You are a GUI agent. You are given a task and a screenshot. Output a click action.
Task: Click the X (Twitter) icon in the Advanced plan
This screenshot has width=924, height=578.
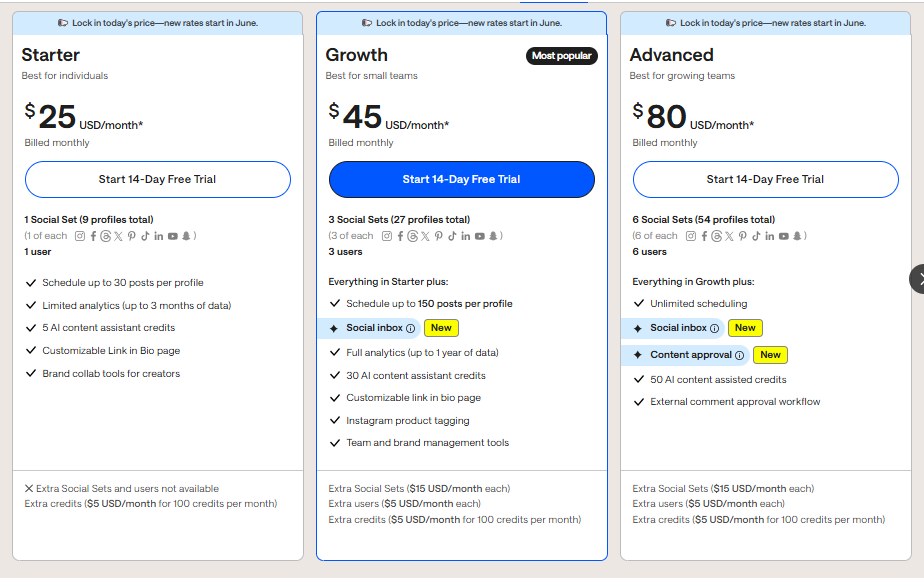click(x=727, y=236)
